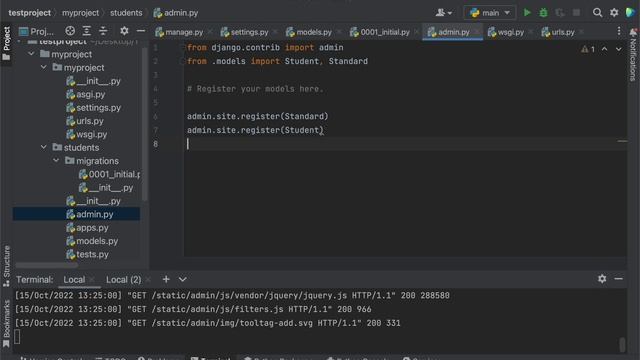This screenshot has width=640, height=360.
Task: Toggle the Bookmarks tool window sidebar button
Action: point(6,324)
